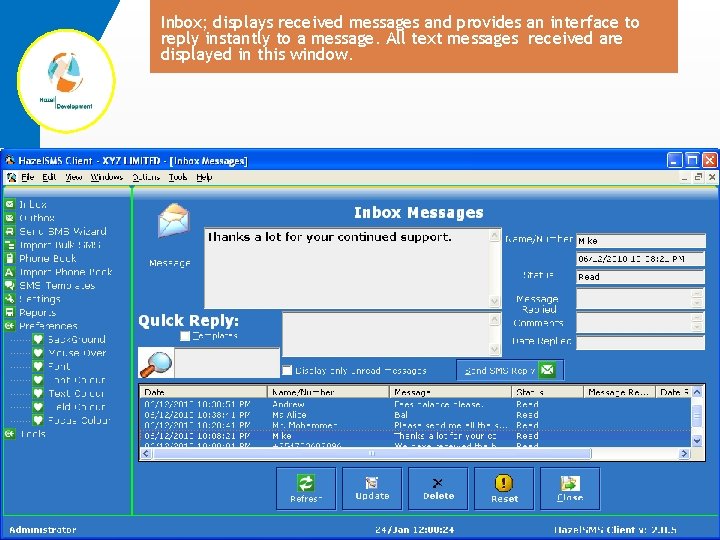Sort by the Date column header
The image size is (720, 540).
tap(203, 392)
